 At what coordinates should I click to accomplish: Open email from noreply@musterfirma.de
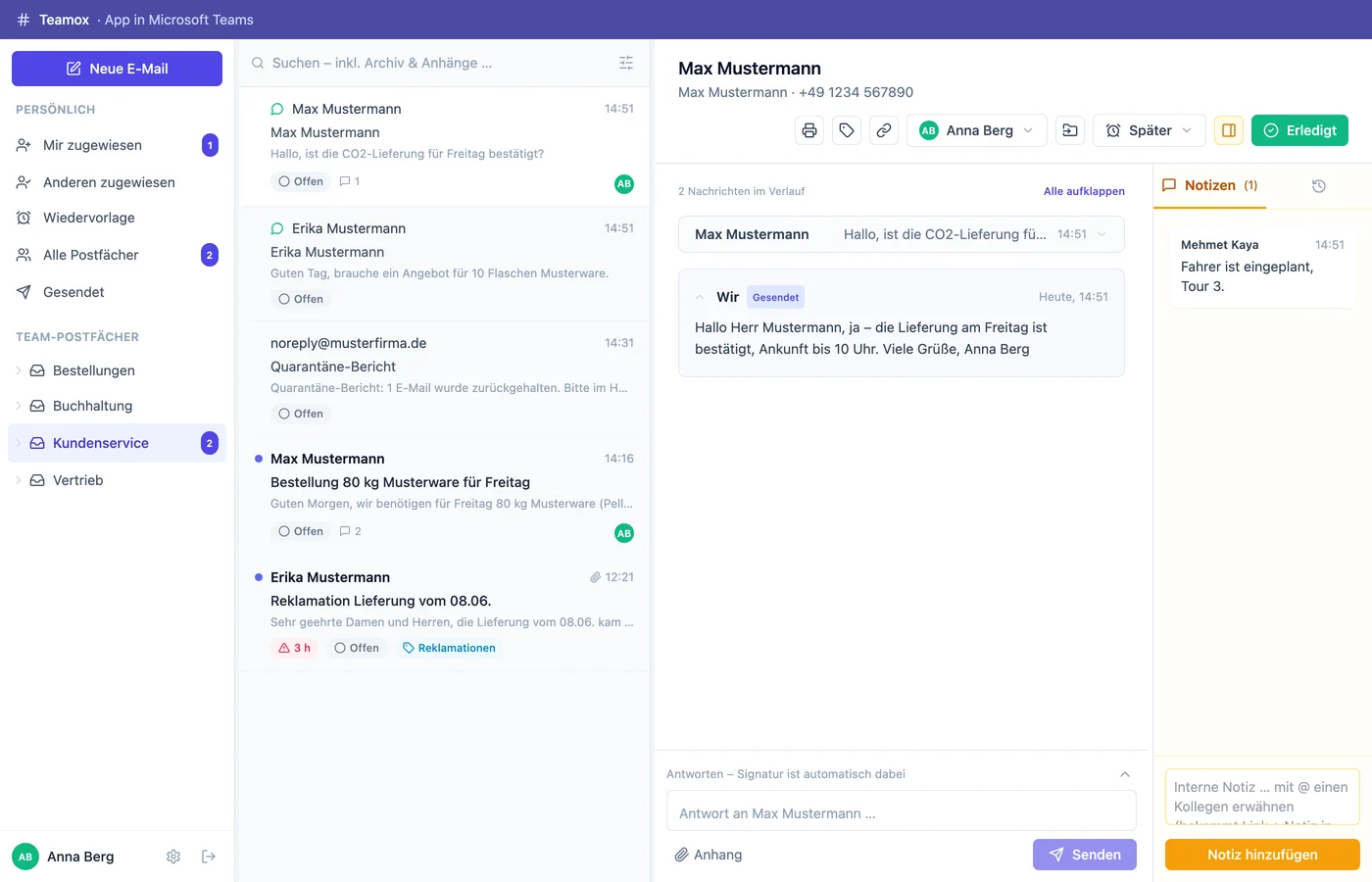(446, 378)
